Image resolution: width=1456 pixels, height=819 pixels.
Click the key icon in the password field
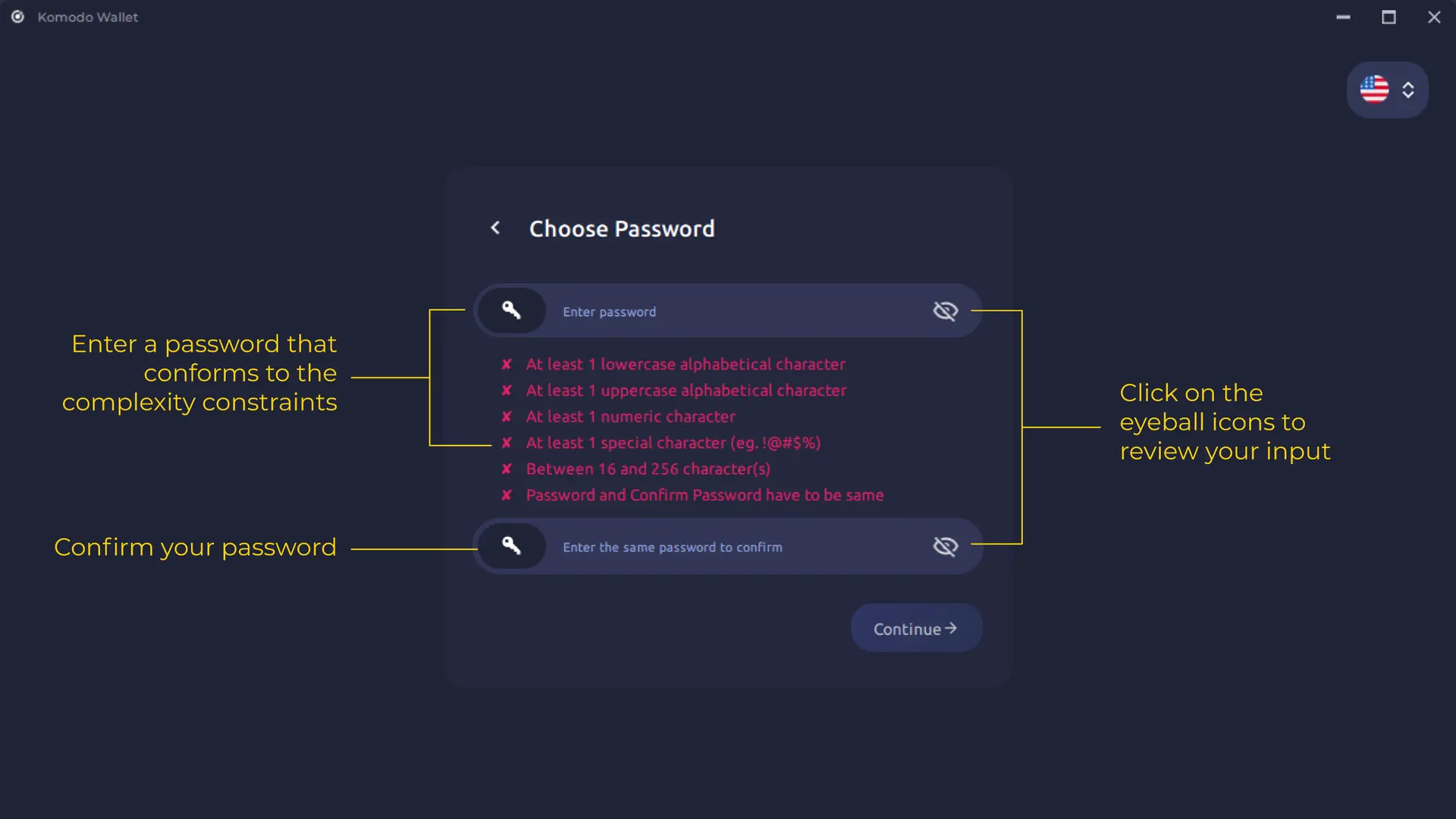pyautogui.click(x=511, y=310)
